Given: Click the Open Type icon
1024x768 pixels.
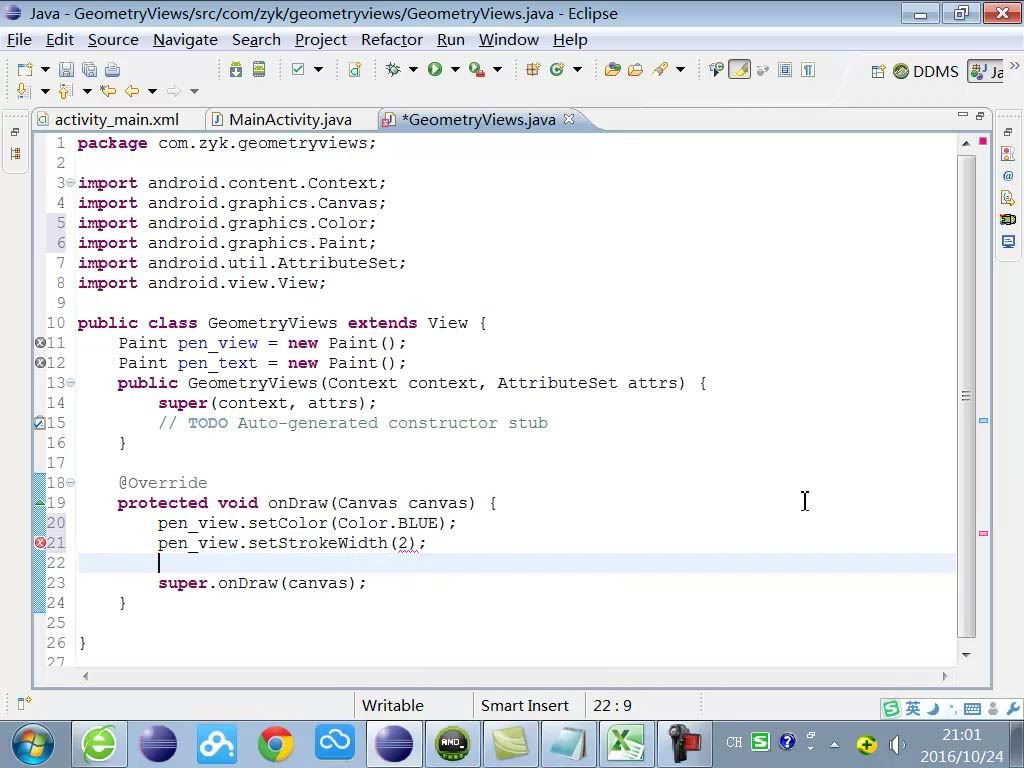Looking at the screenshot, I should (613, 69).
